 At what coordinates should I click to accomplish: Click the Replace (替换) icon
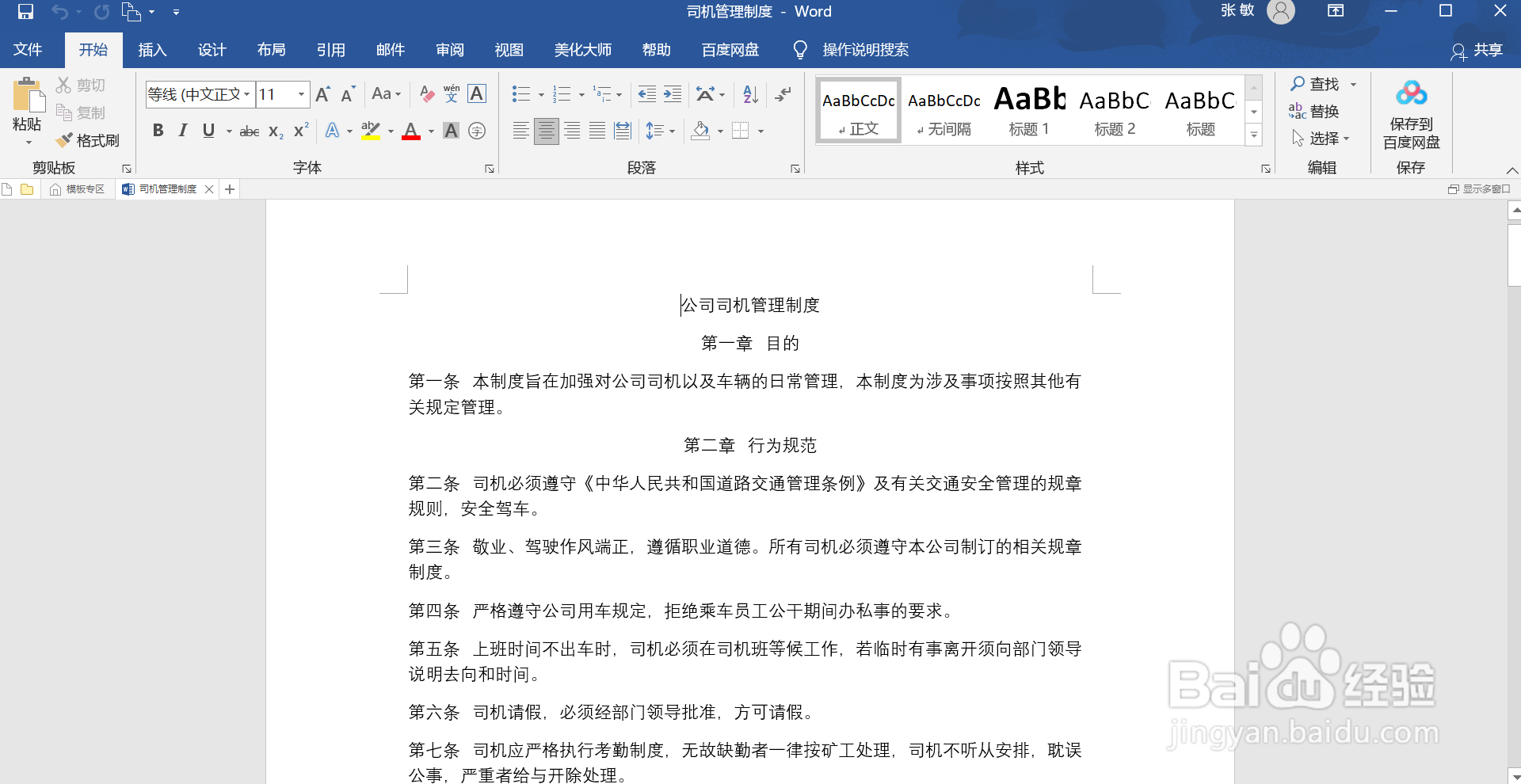pos(1317,111)
